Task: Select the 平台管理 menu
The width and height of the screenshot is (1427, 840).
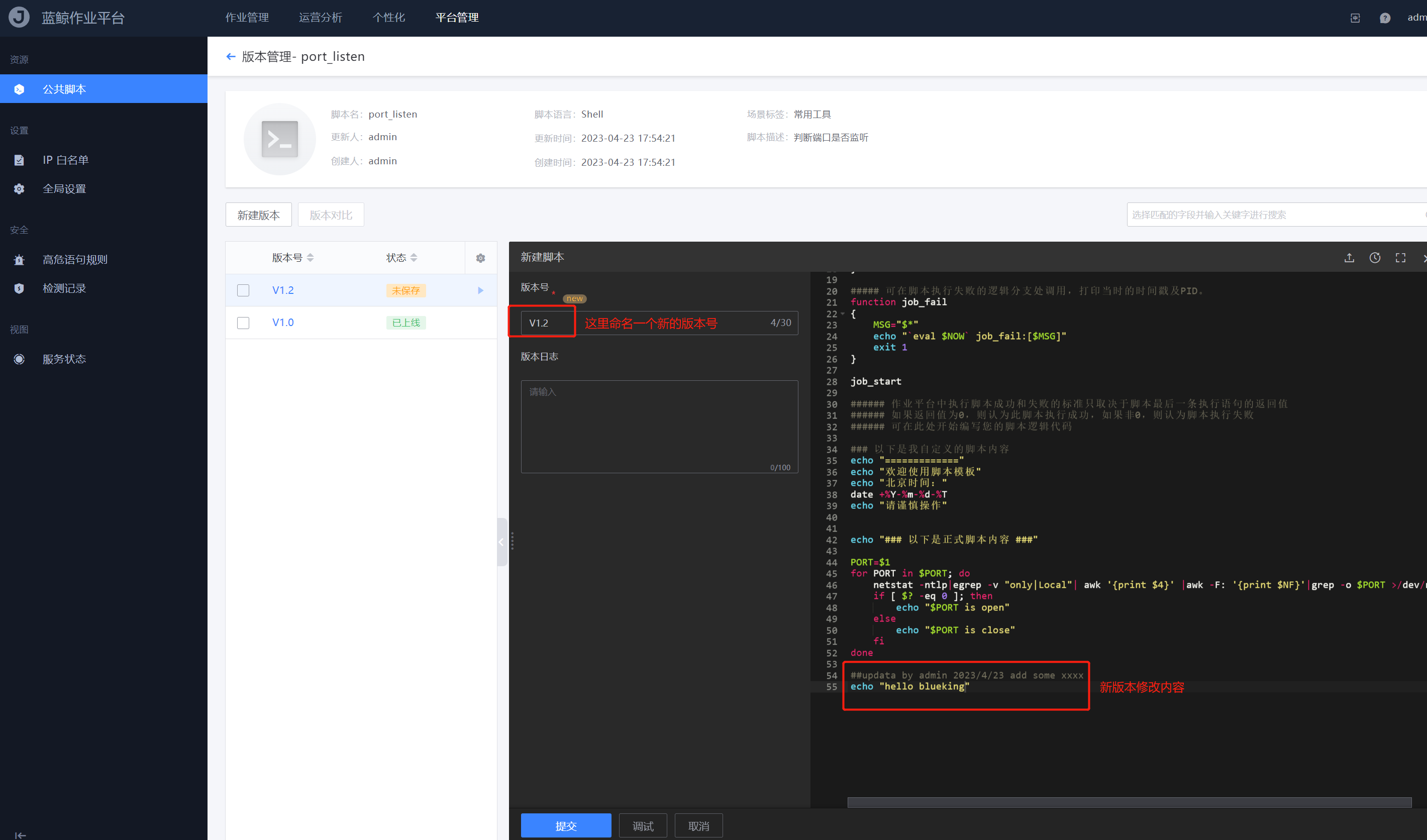Action: click(x=457, y=18)
